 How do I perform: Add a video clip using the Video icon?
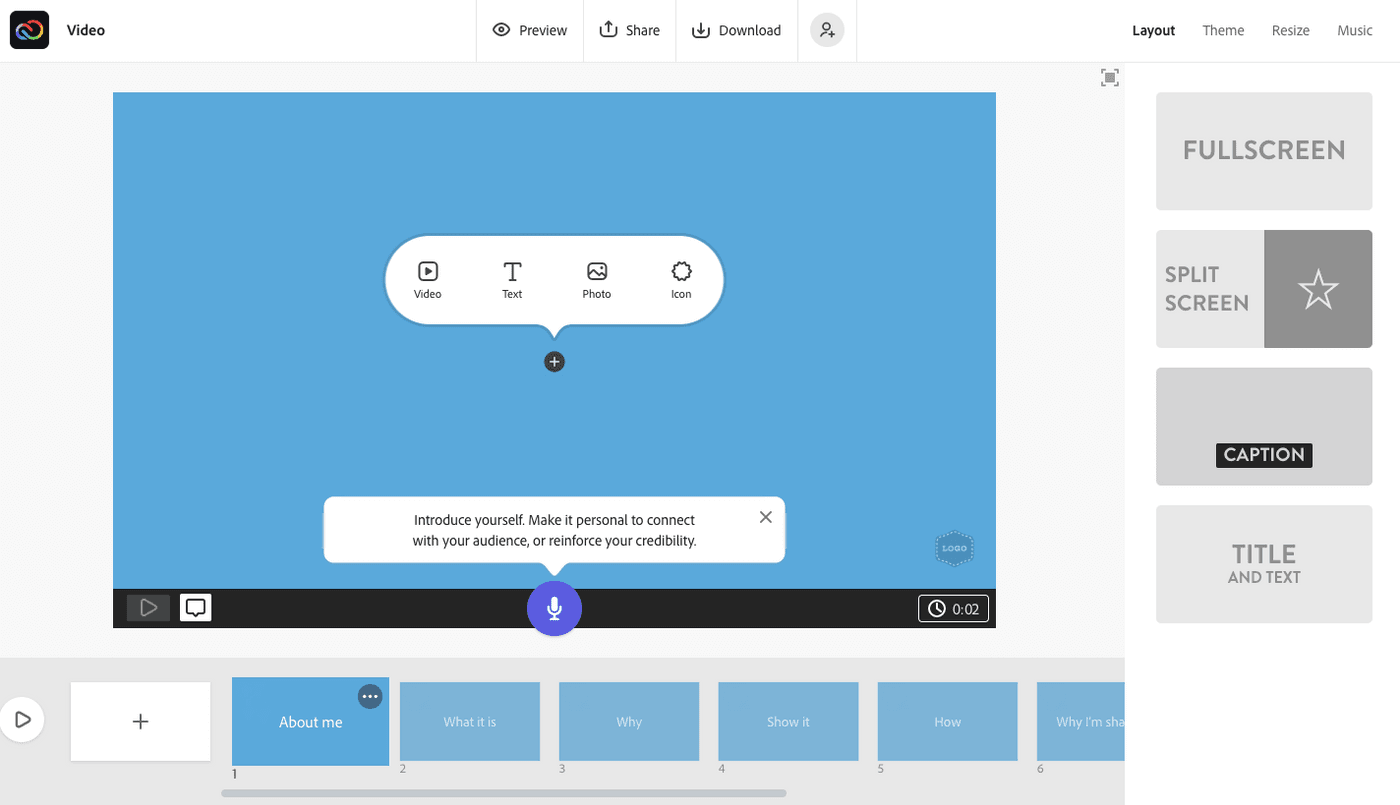[x=427, y=278]
